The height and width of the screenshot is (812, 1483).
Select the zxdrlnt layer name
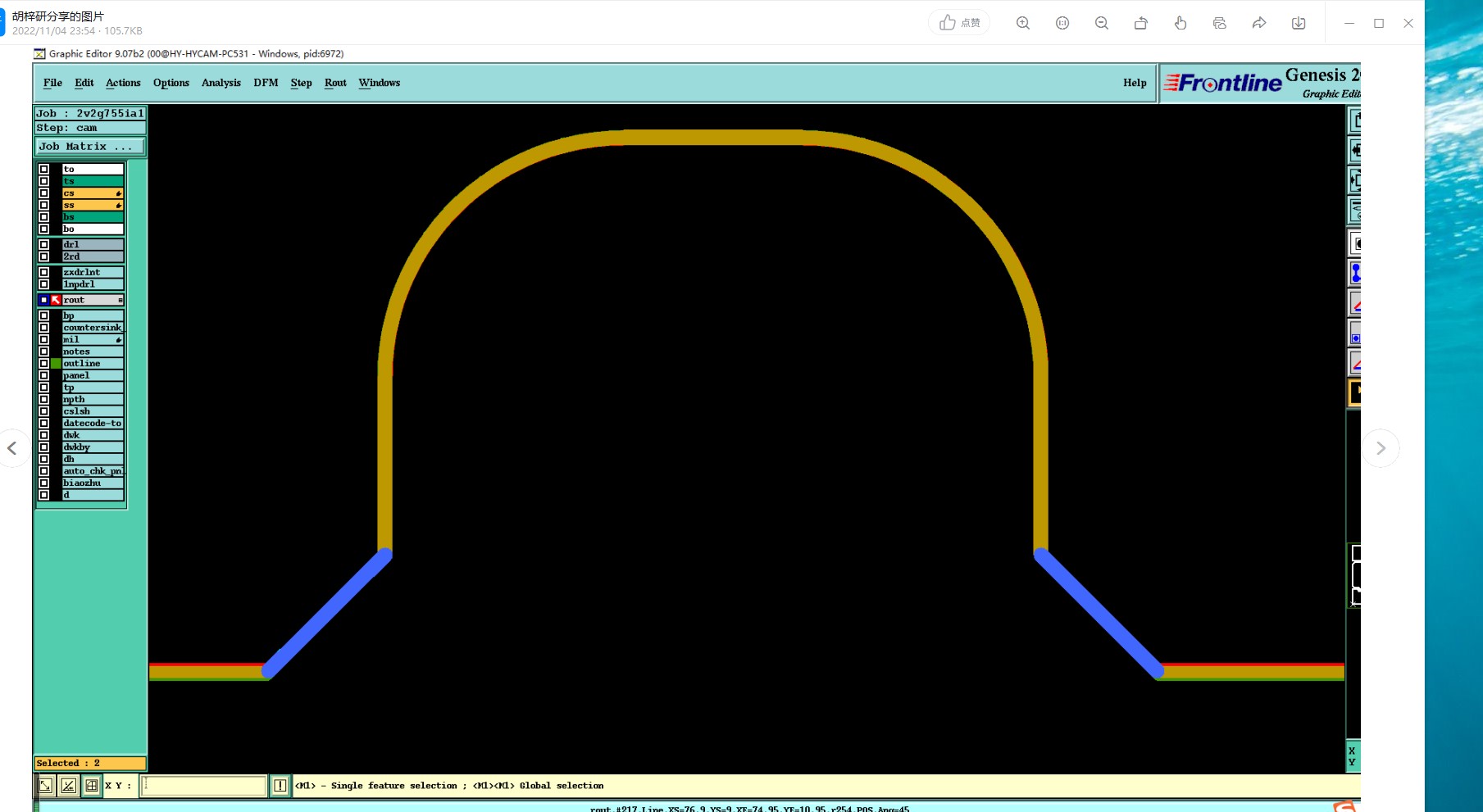93,272
